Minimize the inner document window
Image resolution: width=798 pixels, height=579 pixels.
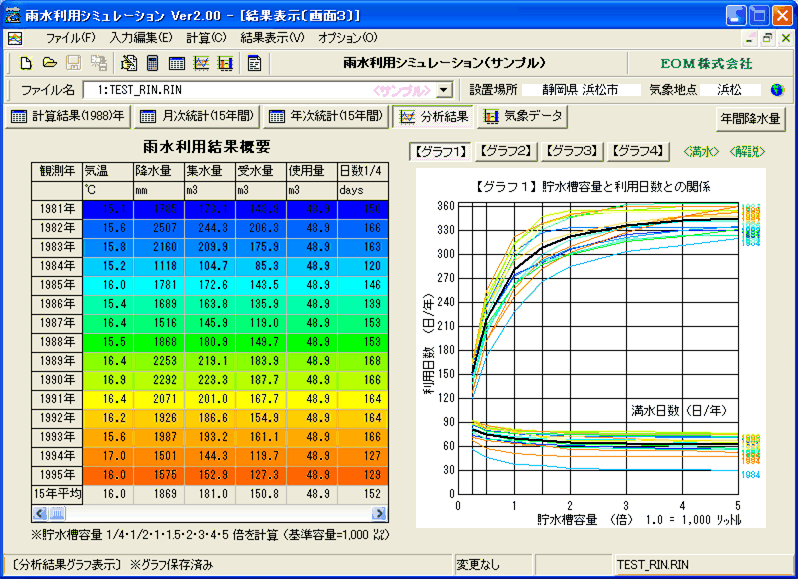click(x=750, y=38)
